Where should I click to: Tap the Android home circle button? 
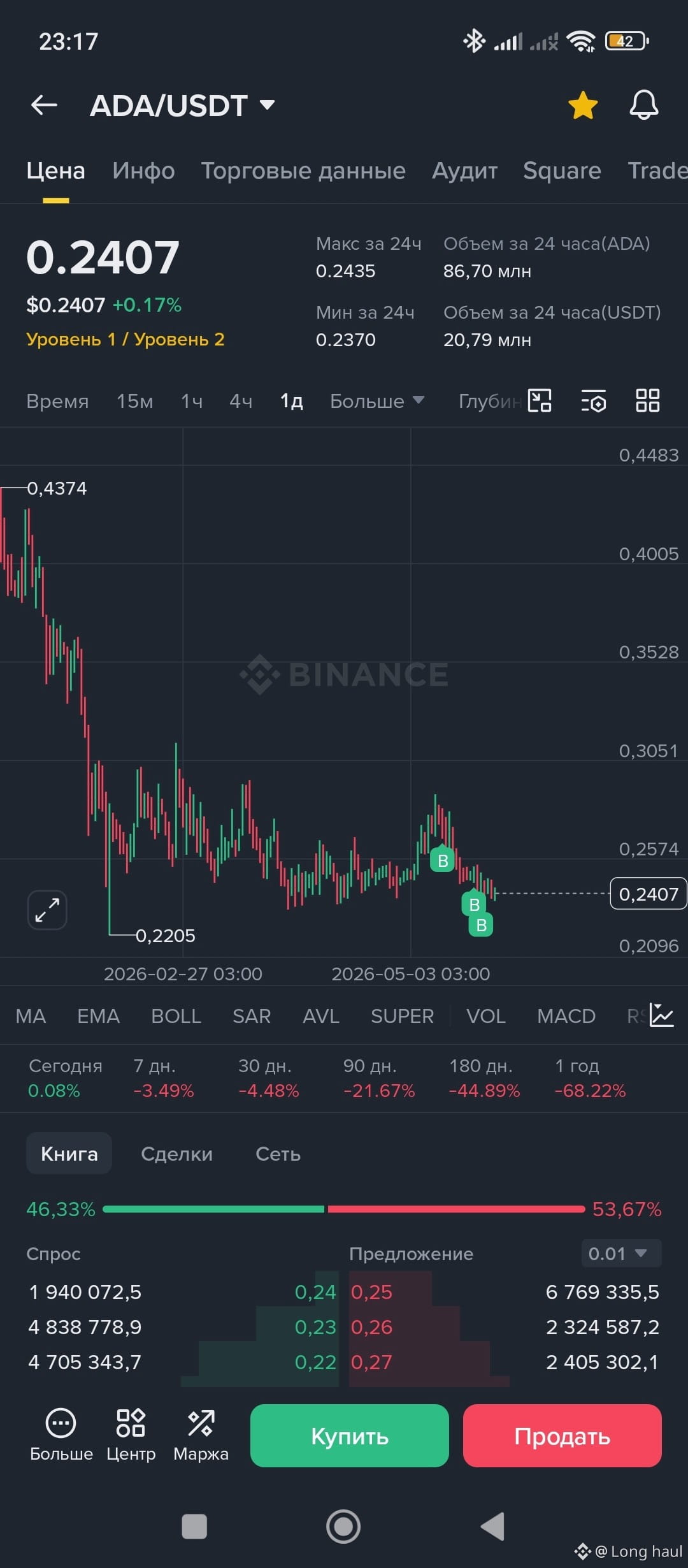click(x=343, y=1527)
